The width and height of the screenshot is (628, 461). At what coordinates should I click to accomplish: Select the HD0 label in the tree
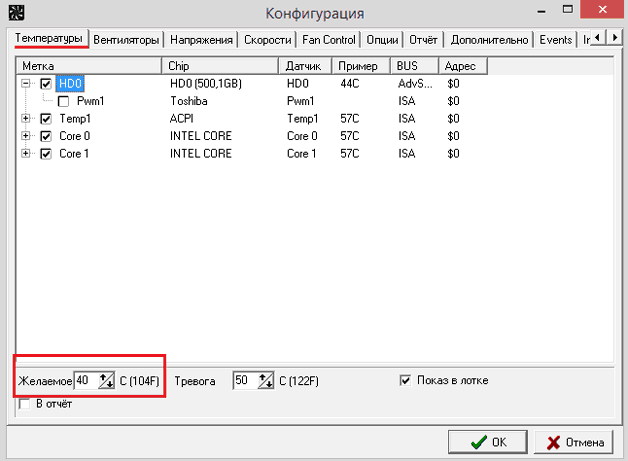tap(70, 83)
